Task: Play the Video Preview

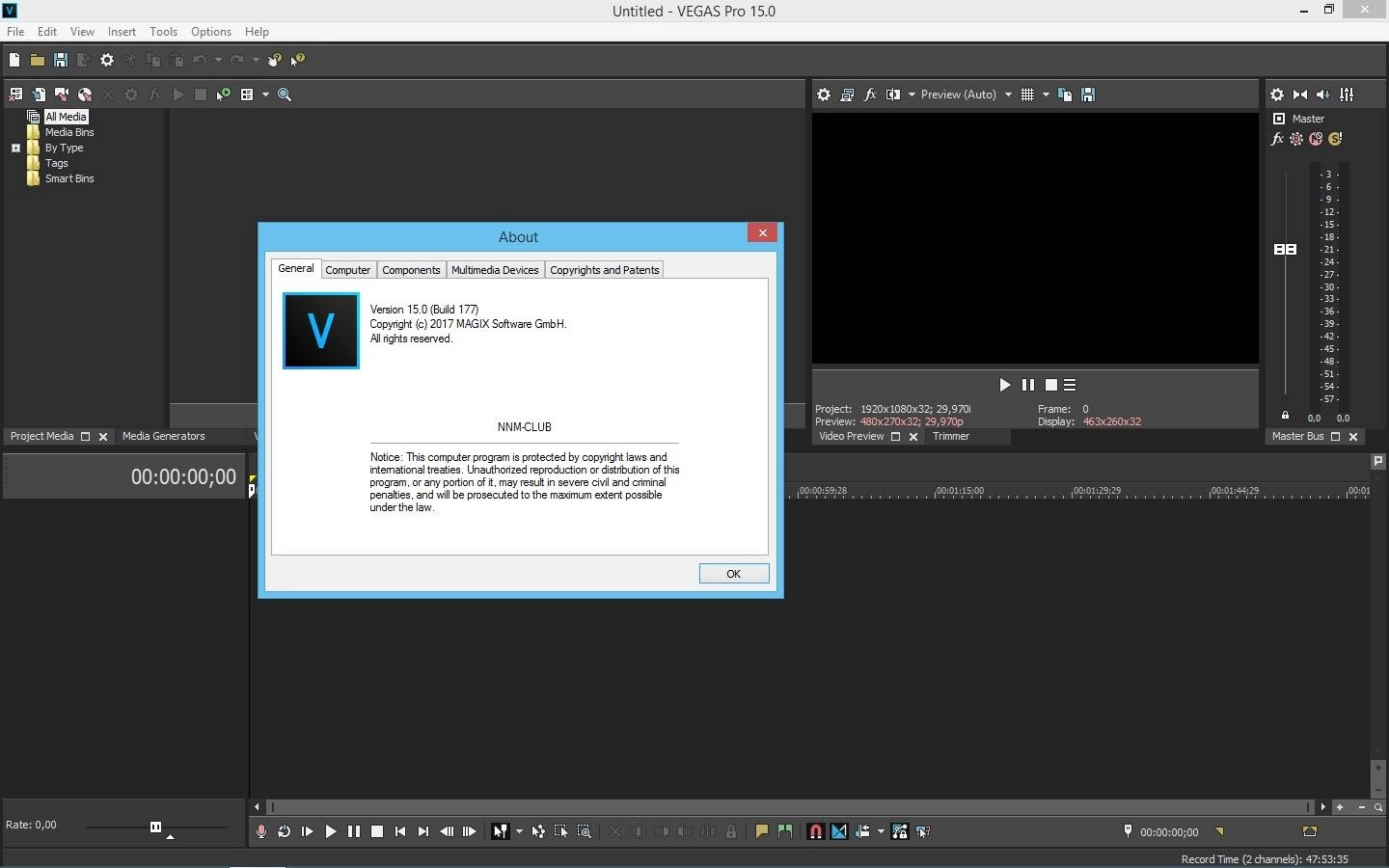Action: (1005, 385)
